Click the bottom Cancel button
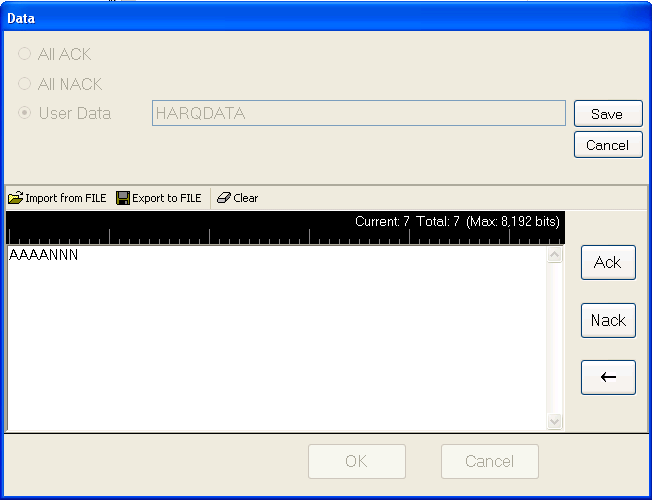This screenshot has width=652, height=500. tap(490, 461)
